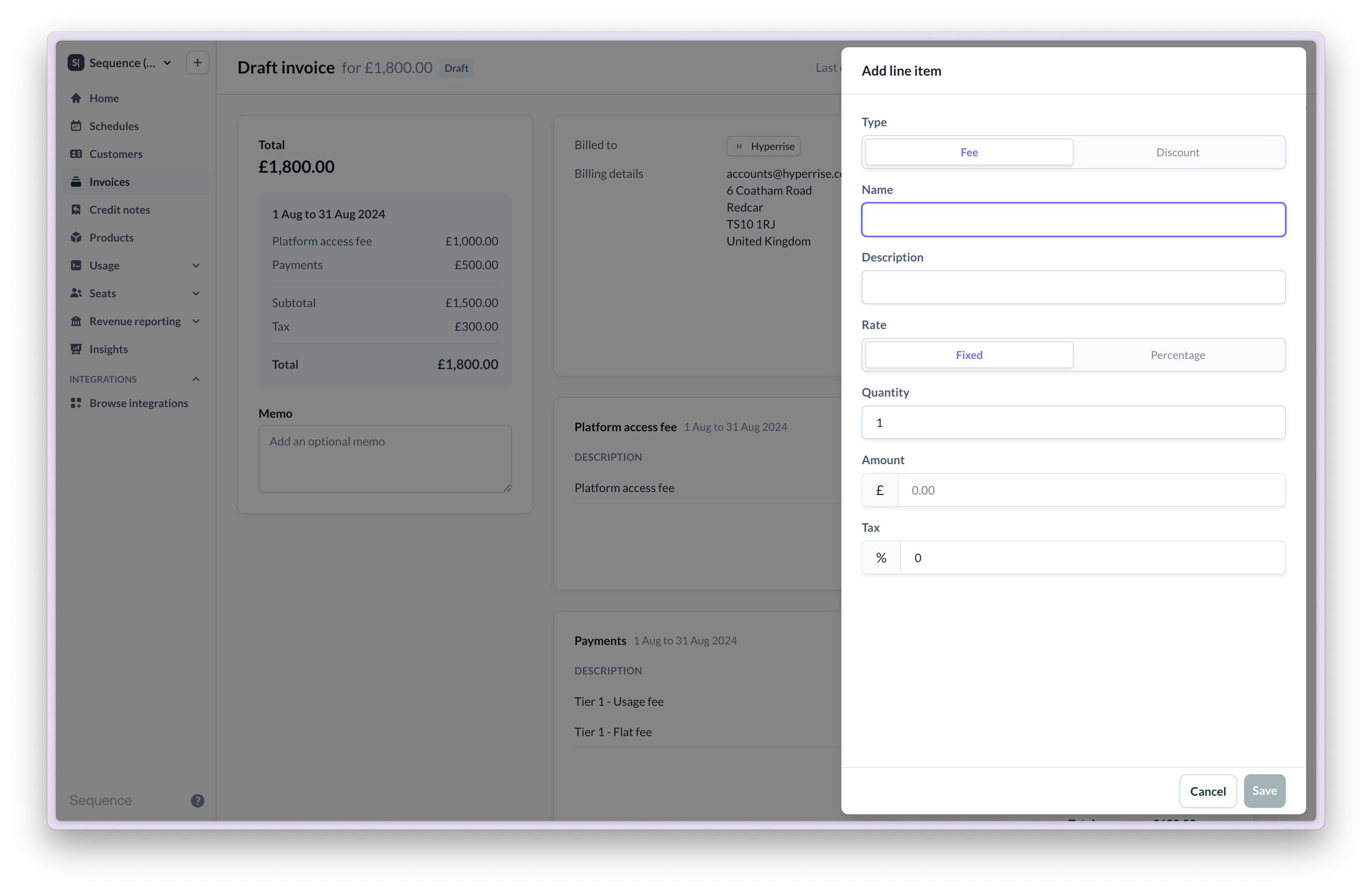Image resolution: width=1372 pixels, height=892 pixels.
Task: Click the Sequence workspace logo icon
Action: (76, 62)
